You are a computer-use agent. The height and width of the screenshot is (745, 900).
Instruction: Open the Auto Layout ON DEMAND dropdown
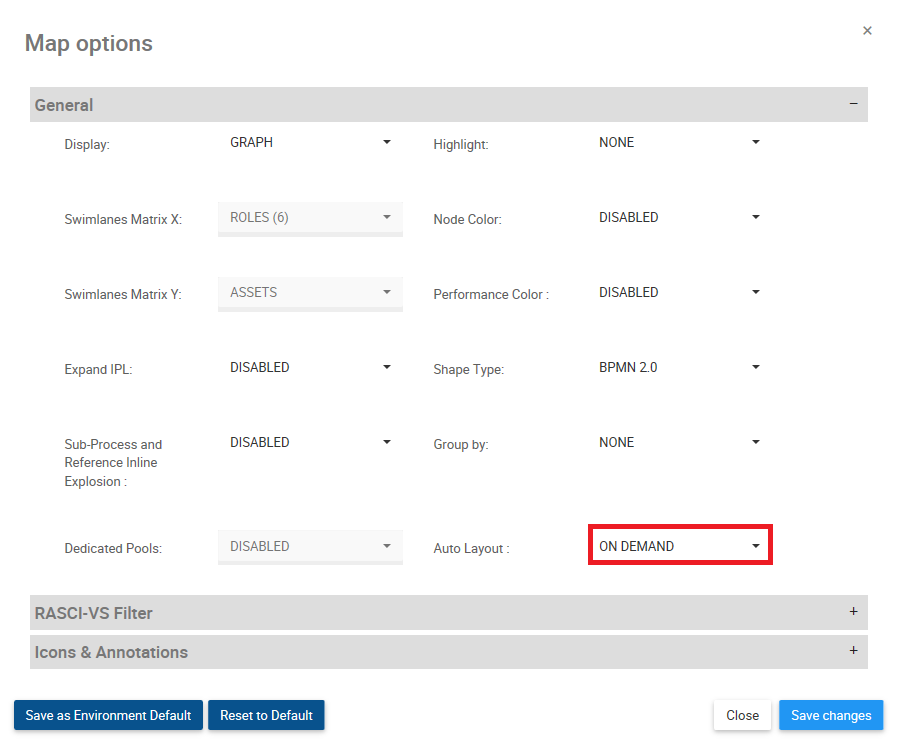(x=679, y=547)
